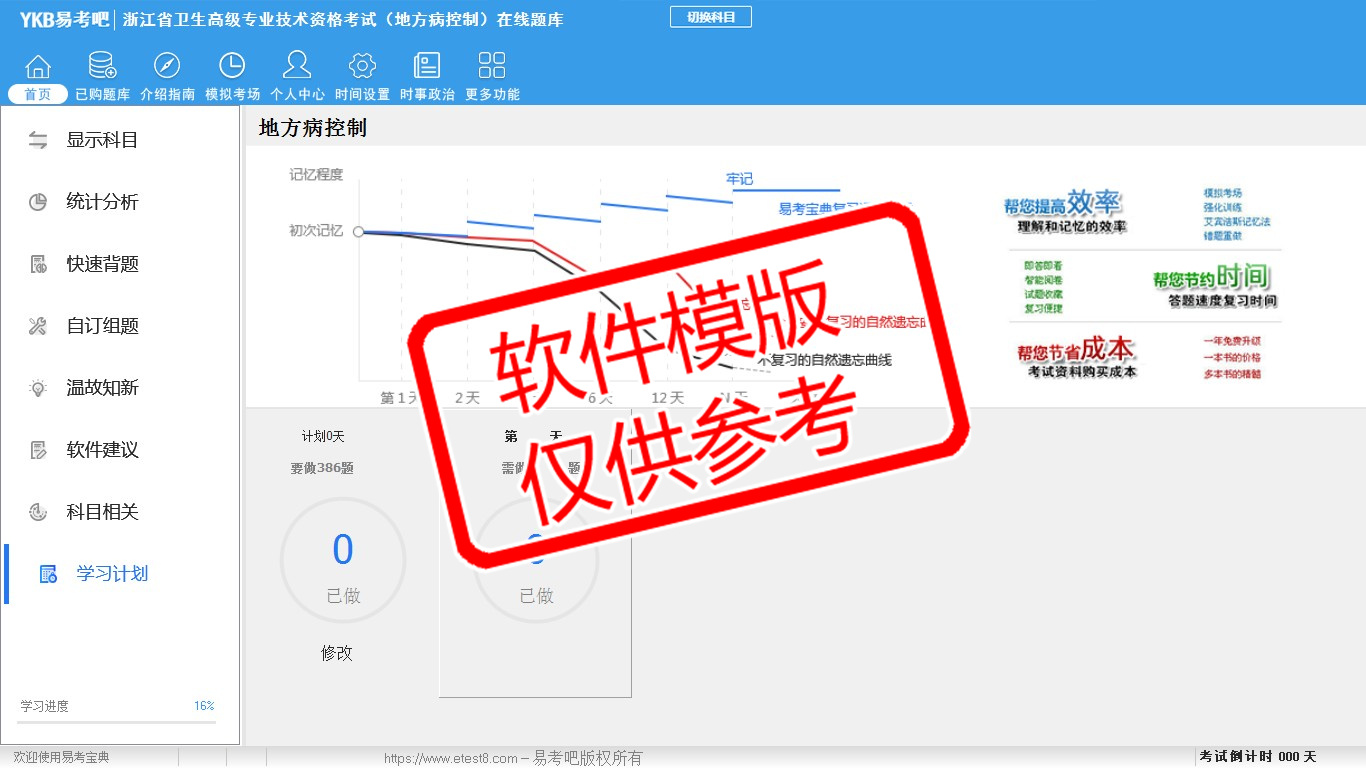Click the YKB易考吧 logo
Viewport: 1366px width, 768px height.
click(64, 19)
